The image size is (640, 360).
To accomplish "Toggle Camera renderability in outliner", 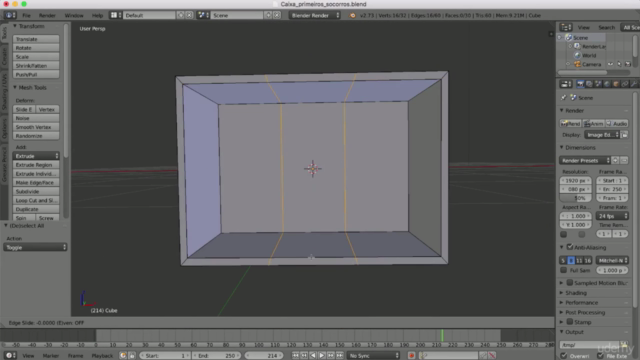I will 628,64.
